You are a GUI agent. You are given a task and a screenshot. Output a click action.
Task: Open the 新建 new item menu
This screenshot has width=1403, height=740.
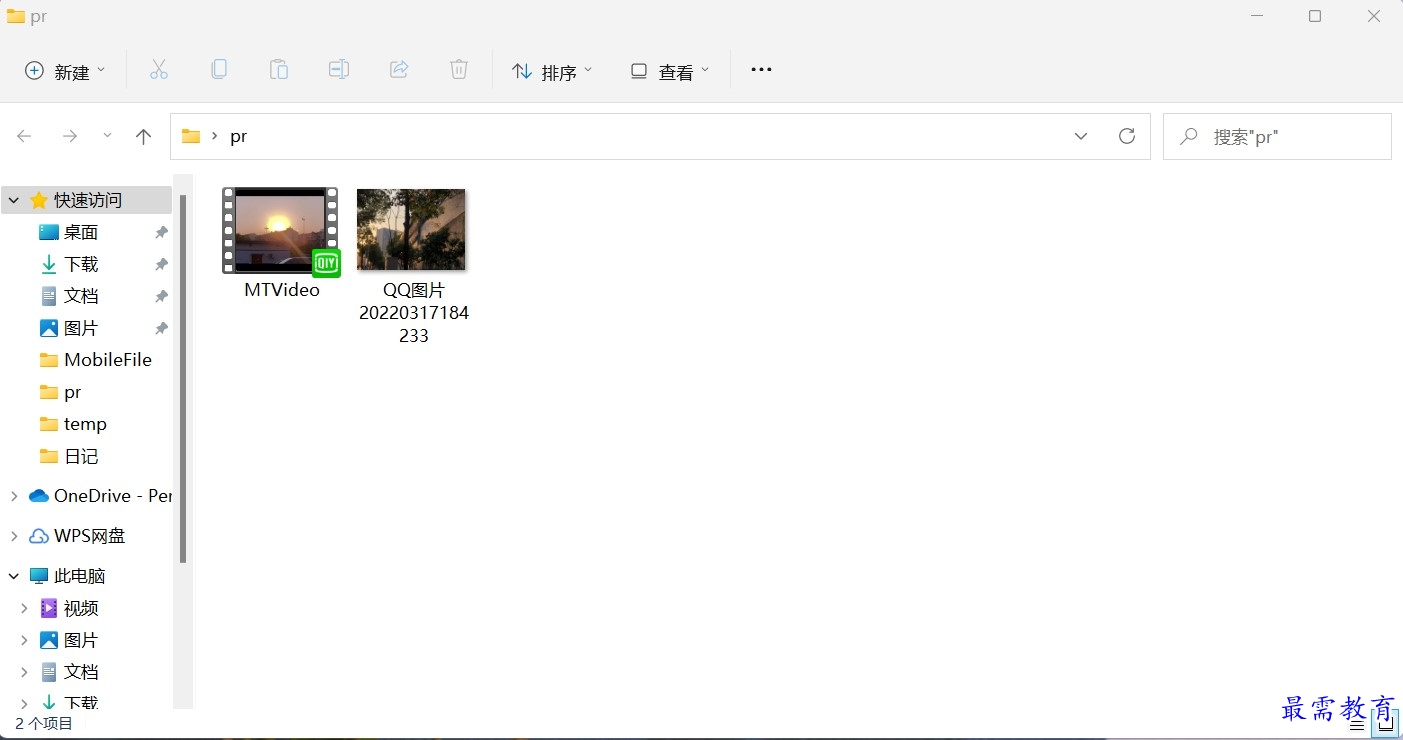click(x=64, y=71)
